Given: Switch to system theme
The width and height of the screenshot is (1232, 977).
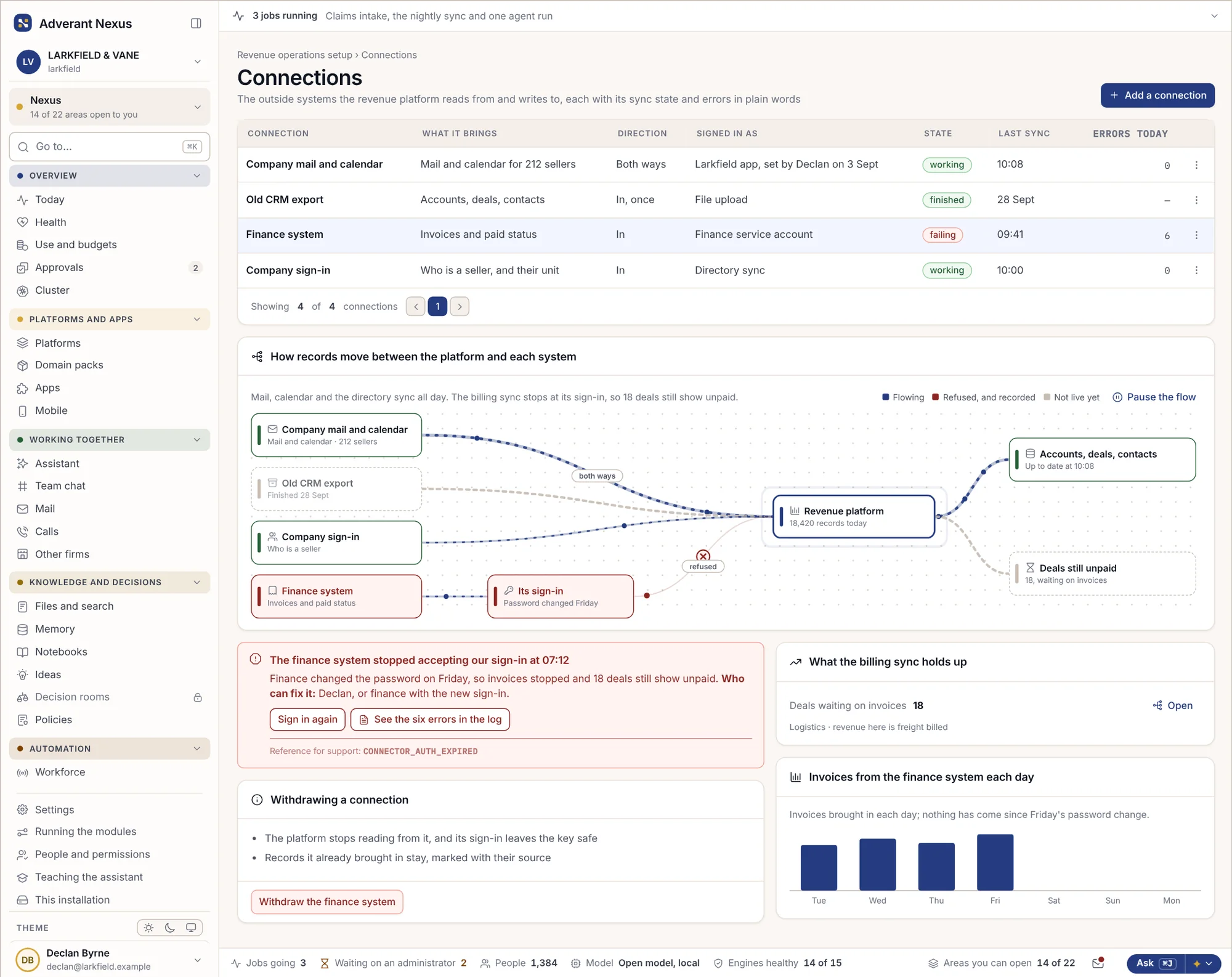Looking at the screenshot, I should coord(191,928).
